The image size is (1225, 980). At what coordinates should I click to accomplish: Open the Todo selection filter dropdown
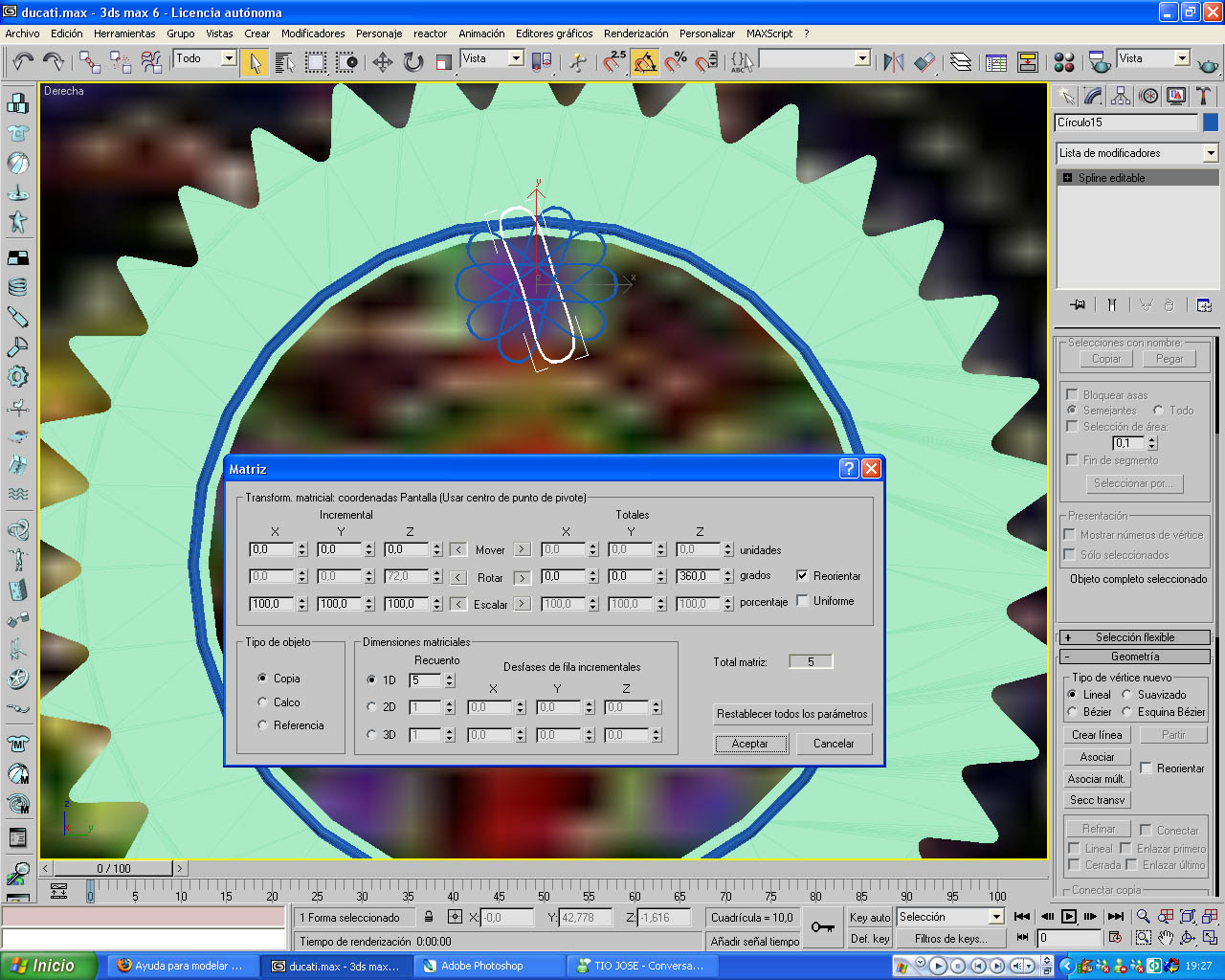coord(229,58)
